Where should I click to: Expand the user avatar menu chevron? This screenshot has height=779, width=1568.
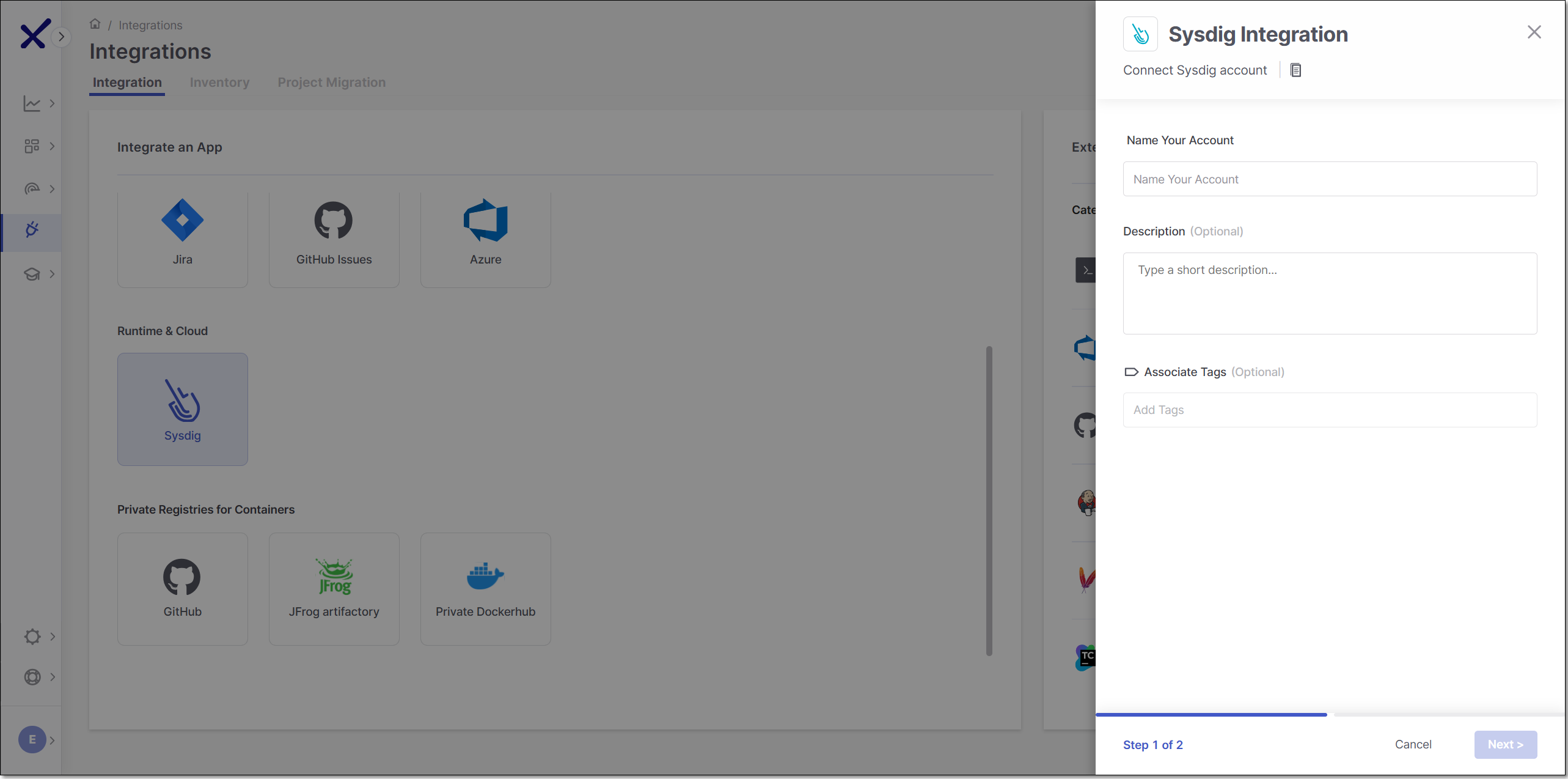tap(53, 740)
